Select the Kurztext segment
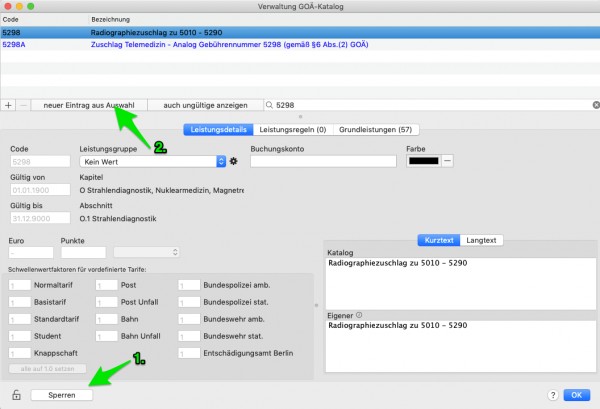The image size is (600, 409). 439,240
